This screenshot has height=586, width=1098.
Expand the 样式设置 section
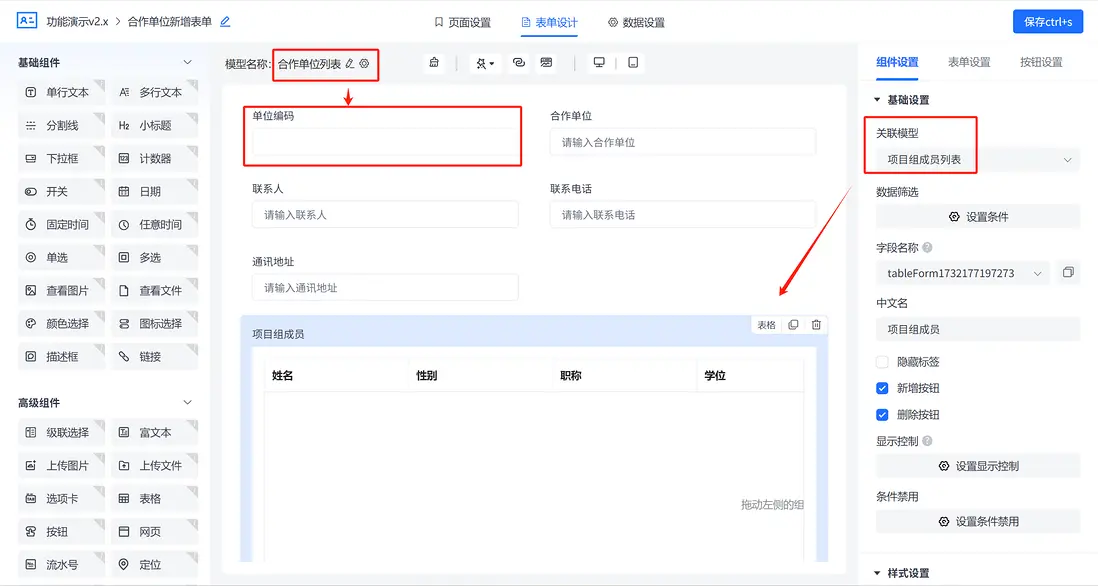coord(877,573)
